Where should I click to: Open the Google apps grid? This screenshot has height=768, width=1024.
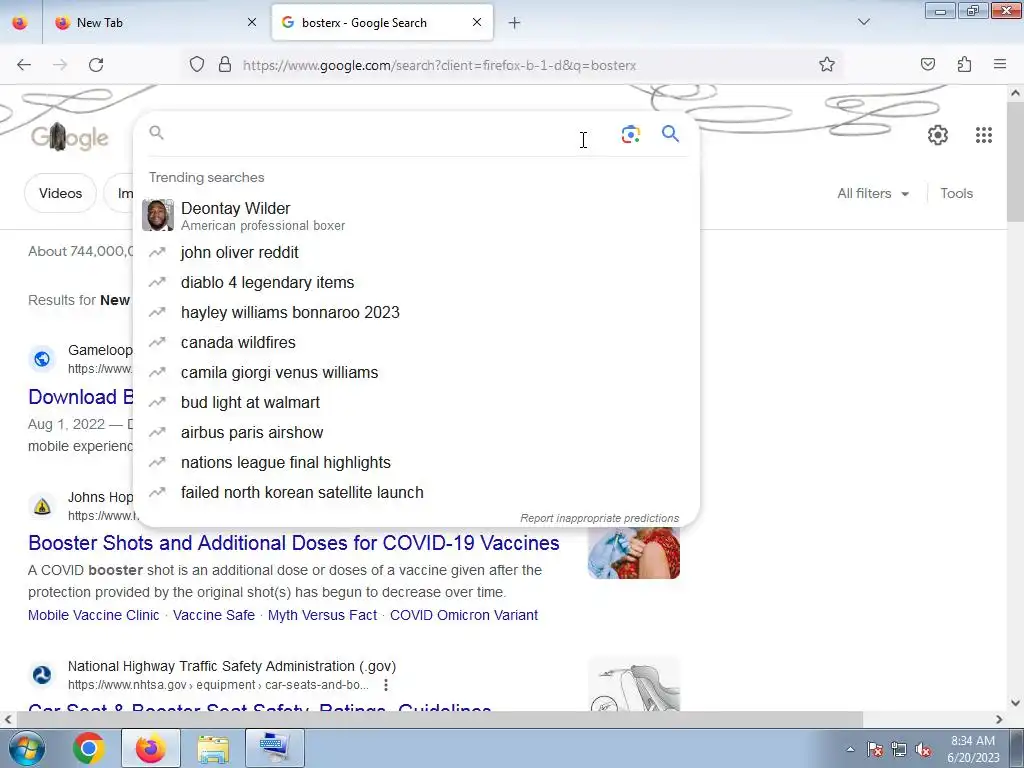[984, 135]
